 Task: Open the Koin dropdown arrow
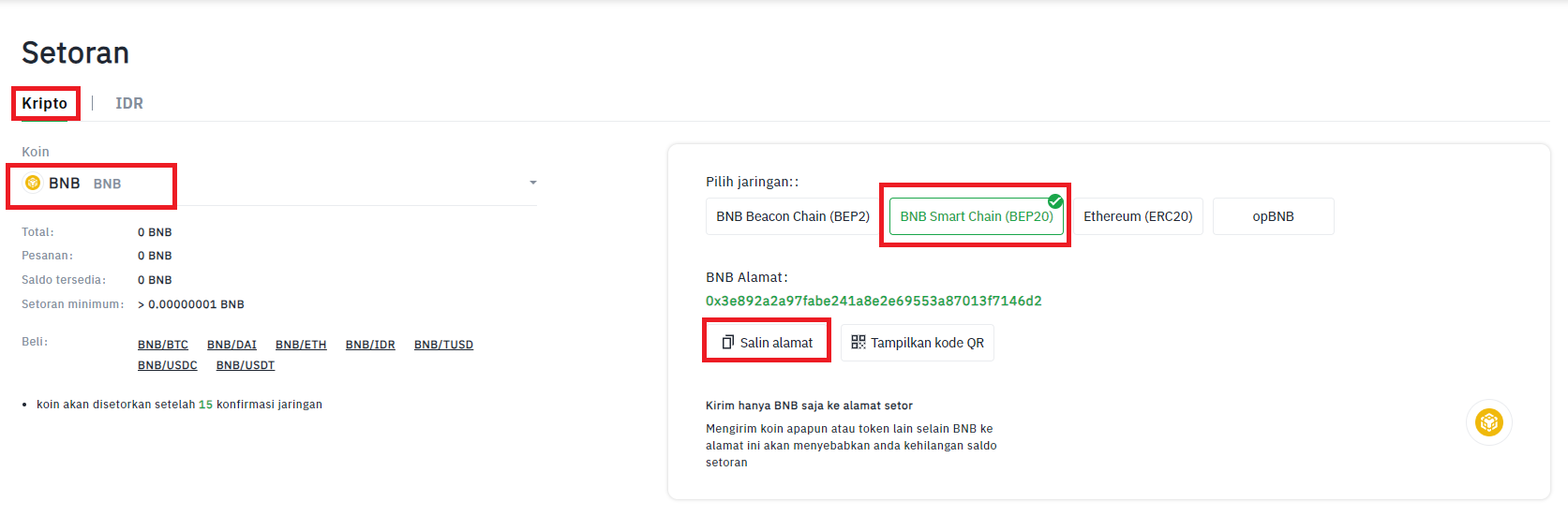point(532,183)
